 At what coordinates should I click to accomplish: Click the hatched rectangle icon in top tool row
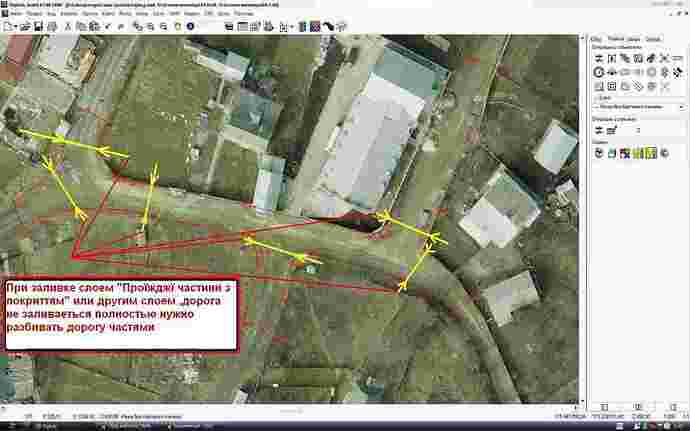(x=638, y=58)
